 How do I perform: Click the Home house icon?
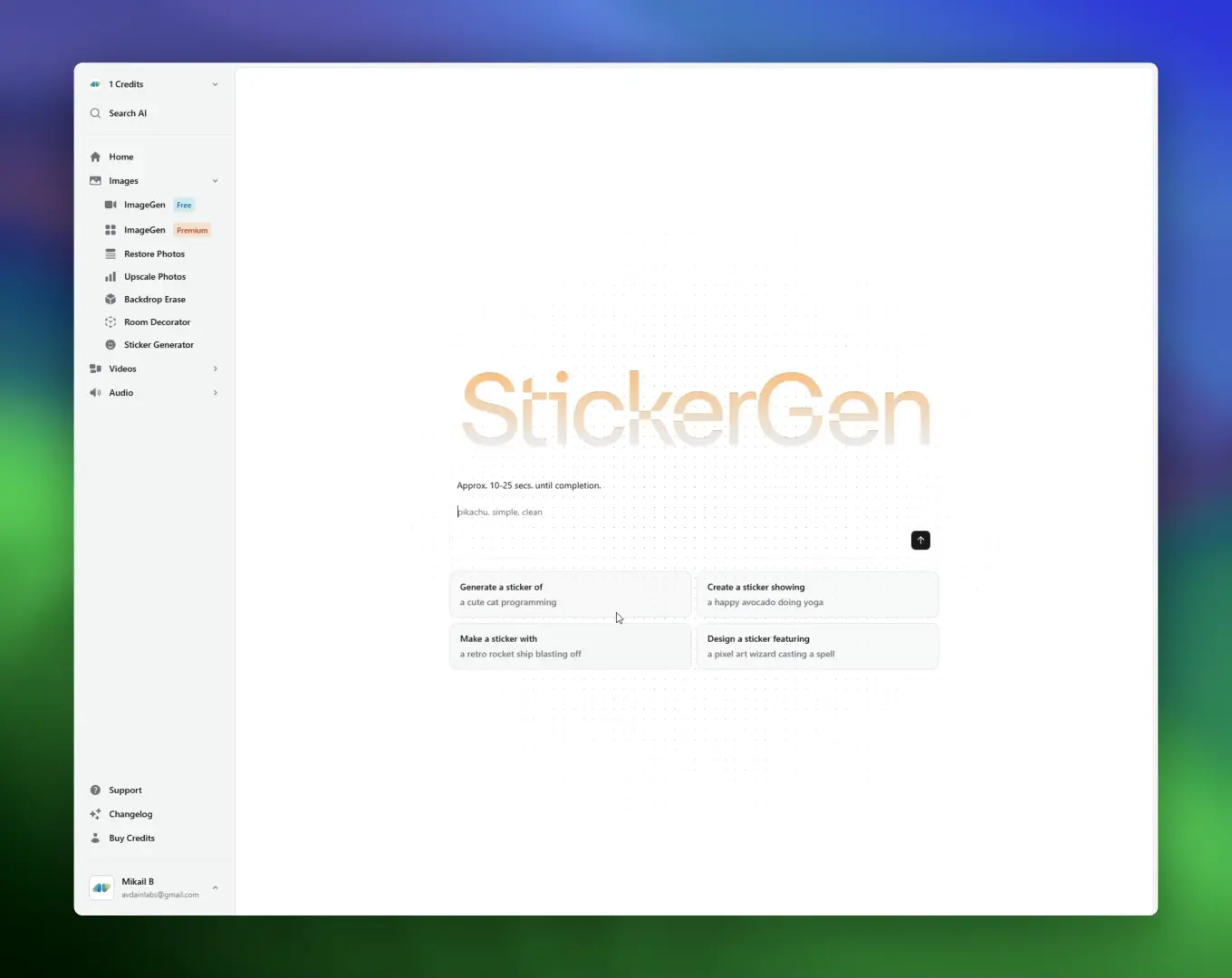[x=95, y=157]
